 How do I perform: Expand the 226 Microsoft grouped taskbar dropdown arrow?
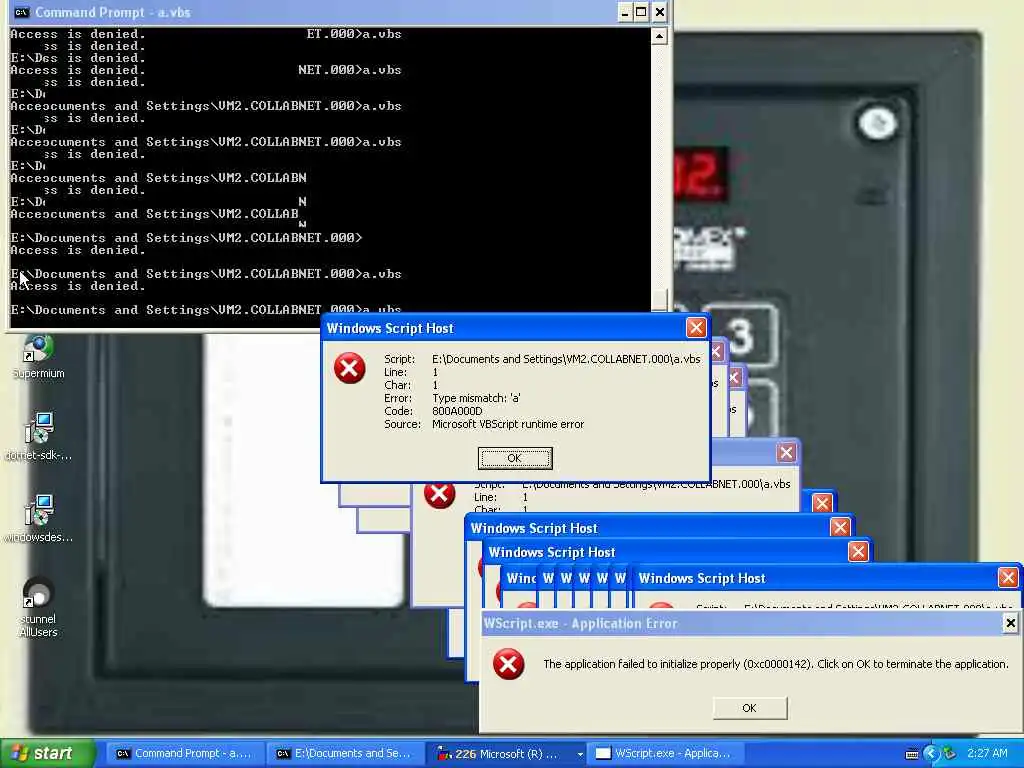pos(579,754)
